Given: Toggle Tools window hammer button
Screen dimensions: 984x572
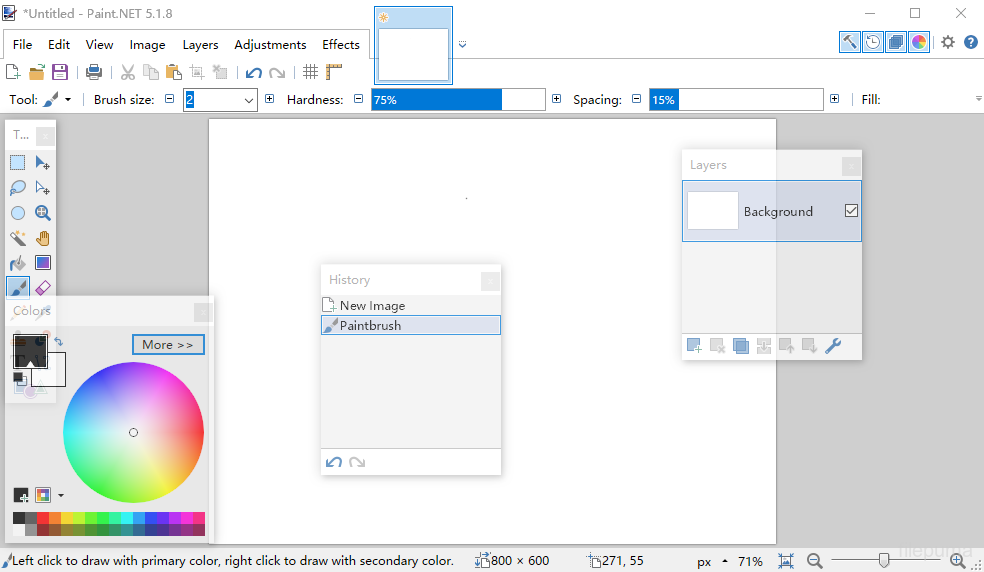Looking at the screenshot, I should click(x=850, y=42).
